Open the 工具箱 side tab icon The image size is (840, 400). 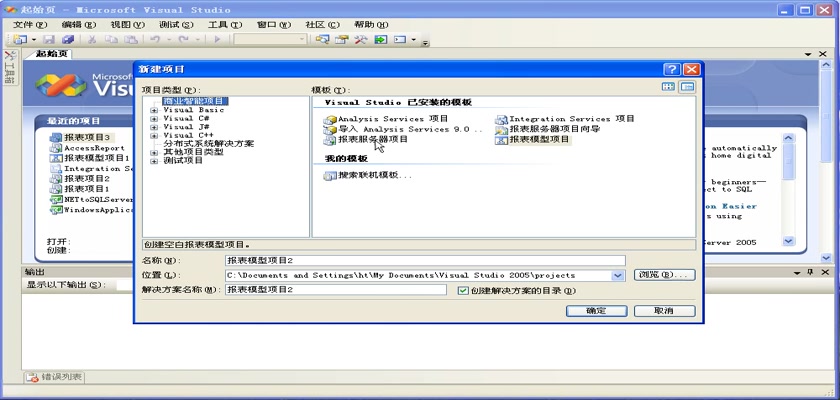(x=10, y=67)
